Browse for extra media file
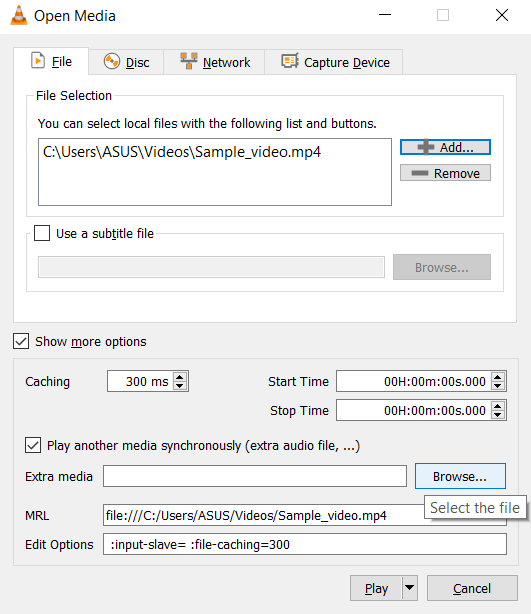Screen dimensions: 531x614 click(460, 476)
